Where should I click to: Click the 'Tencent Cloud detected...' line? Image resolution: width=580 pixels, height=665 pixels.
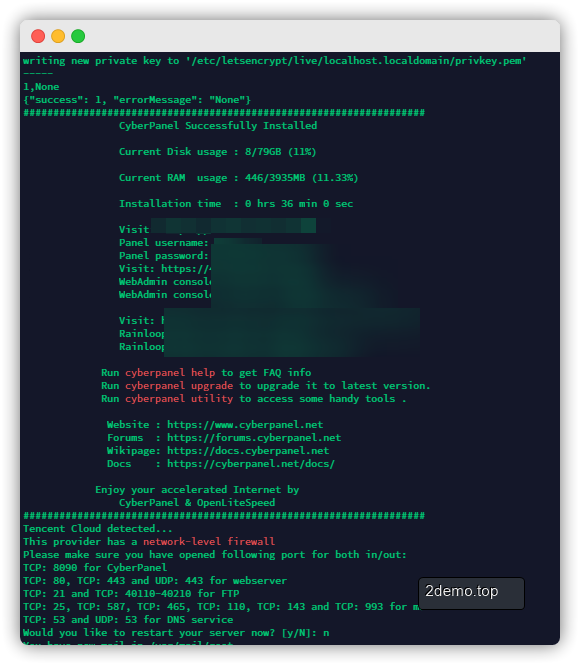(x=98, y=529)
